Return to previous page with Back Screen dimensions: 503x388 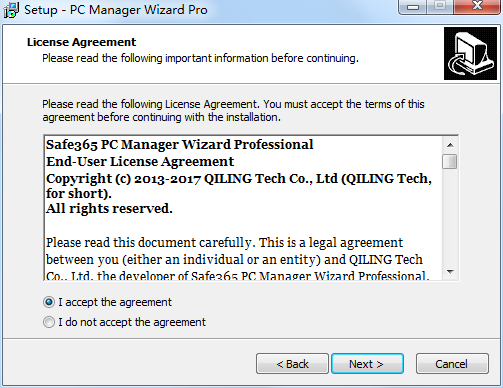[x=292, y=364]
